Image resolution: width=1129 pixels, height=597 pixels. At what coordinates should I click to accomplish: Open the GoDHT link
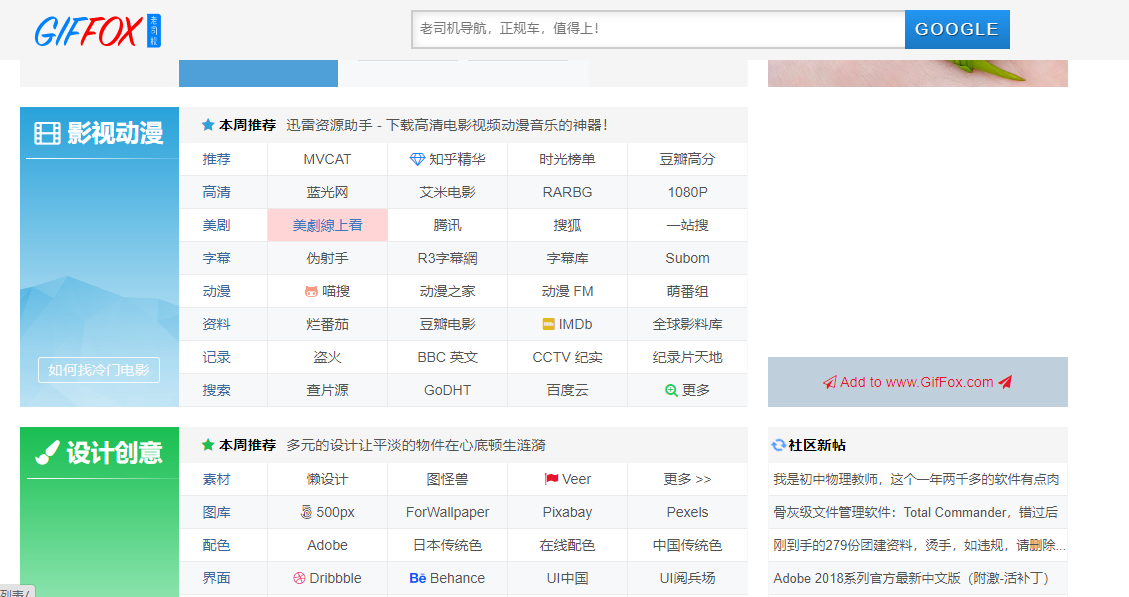(447, 390)
